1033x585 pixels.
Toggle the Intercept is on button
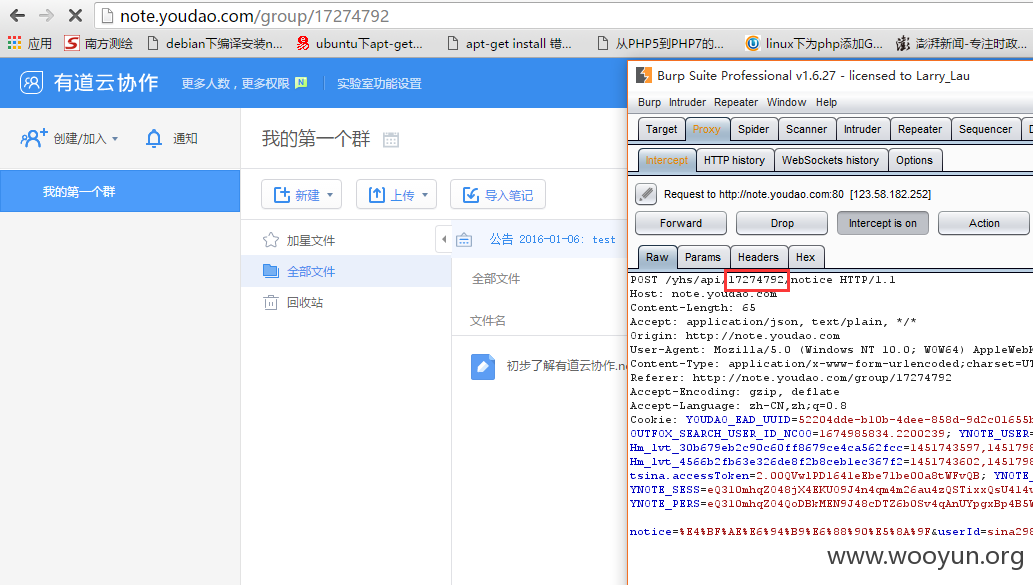point(882,223)
